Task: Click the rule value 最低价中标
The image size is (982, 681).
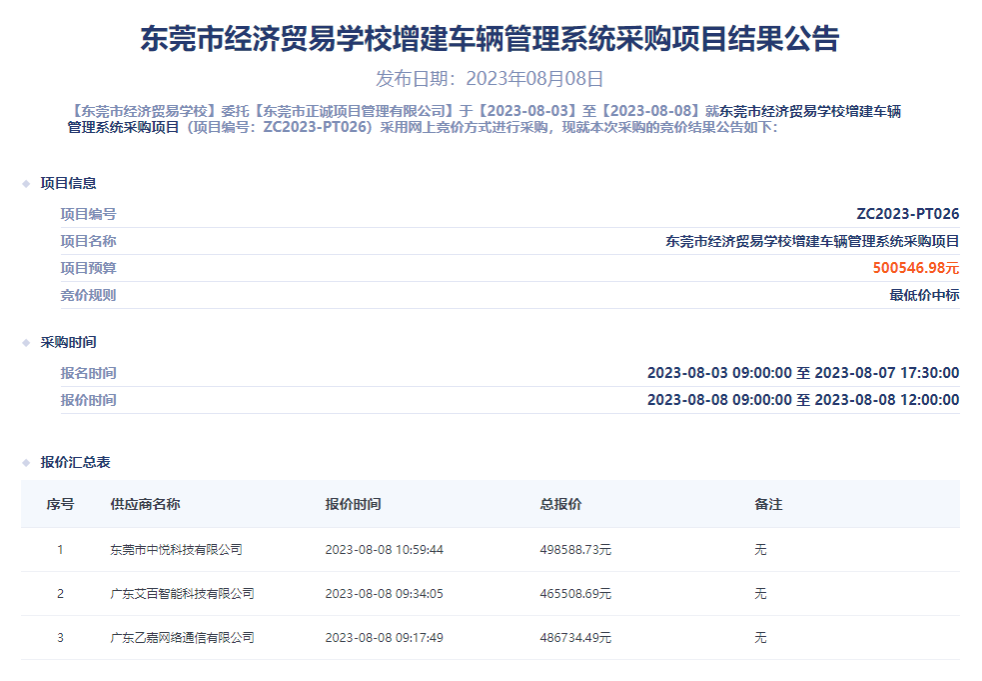Action: (924, 295)
